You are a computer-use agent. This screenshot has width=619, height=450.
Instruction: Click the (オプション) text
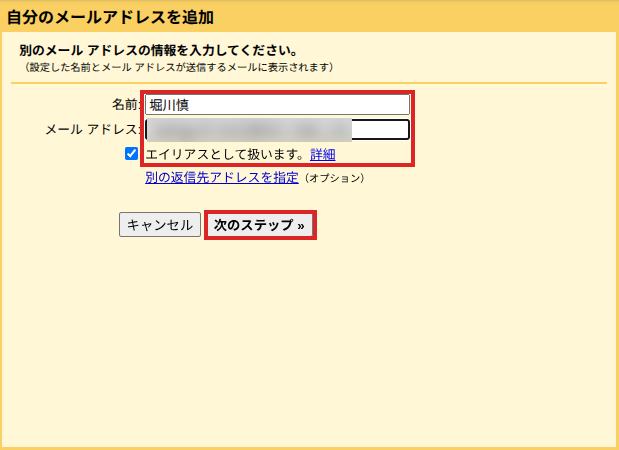(x=334, y=178)
